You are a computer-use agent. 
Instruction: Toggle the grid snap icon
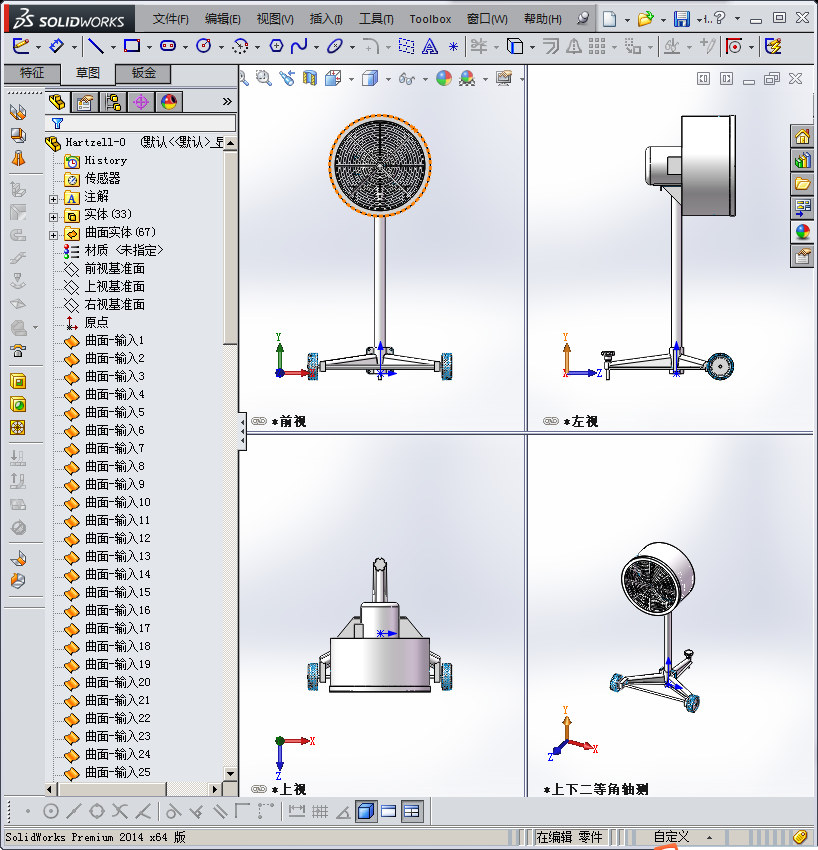tap(320, 812)
